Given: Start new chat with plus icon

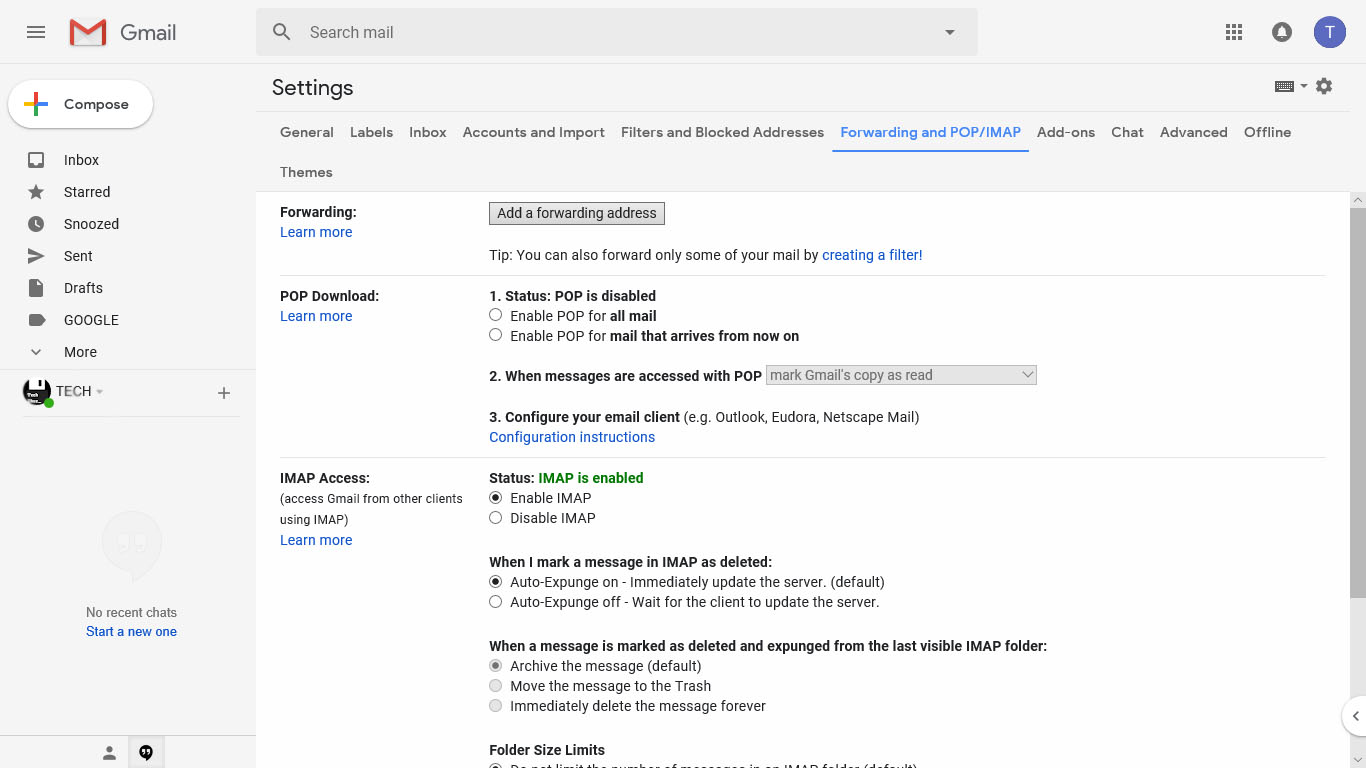Looking at the screenshot, I should 224,393.
